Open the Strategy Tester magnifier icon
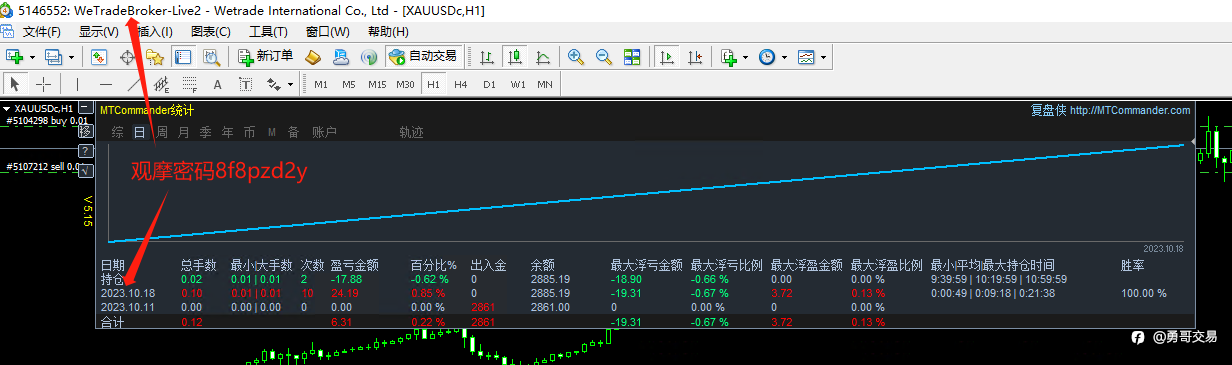This screenshot has width=1232, height=365. point(211,57)
